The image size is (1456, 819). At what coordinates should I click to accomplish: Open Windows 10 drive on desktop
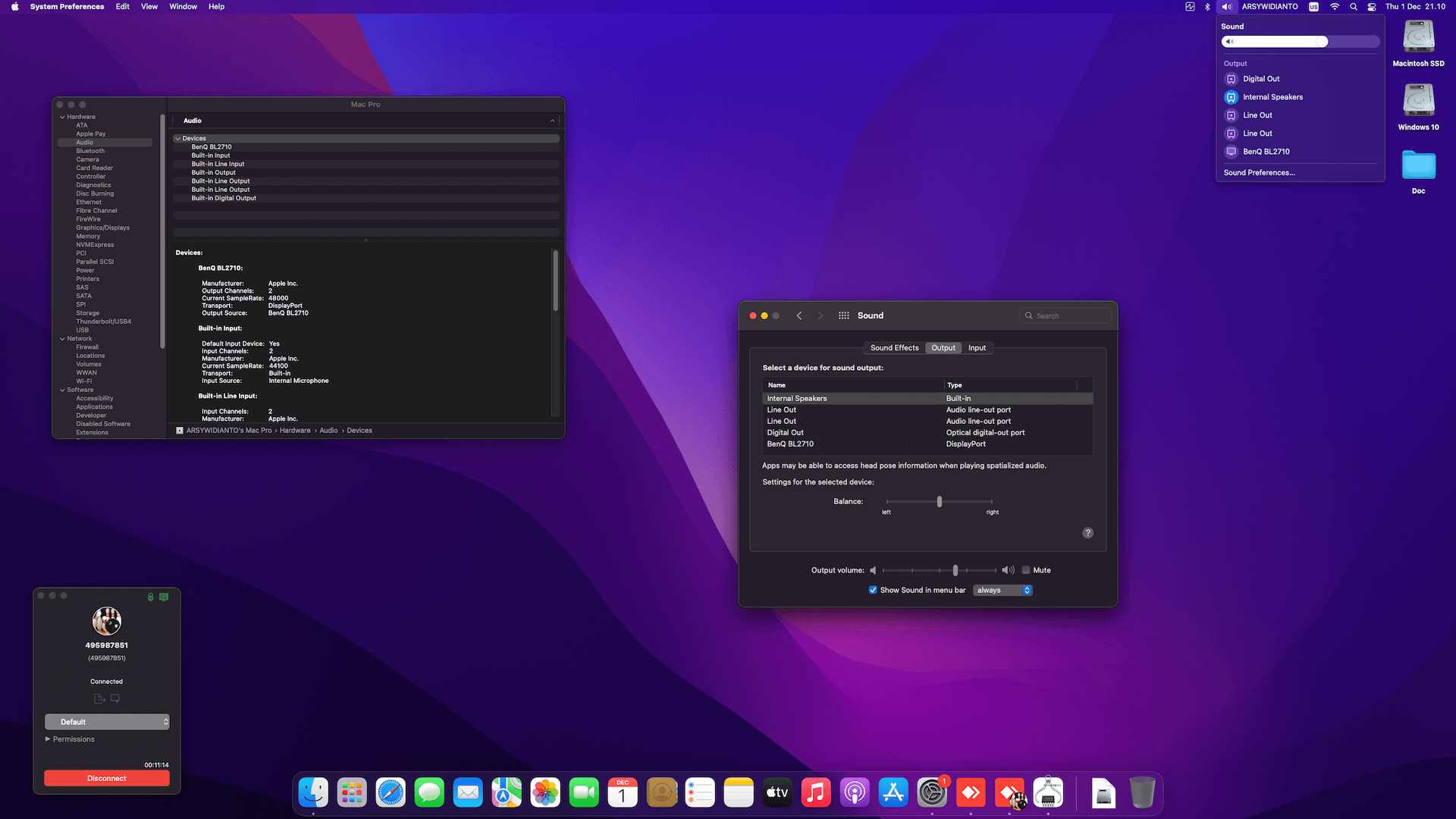1418,108
